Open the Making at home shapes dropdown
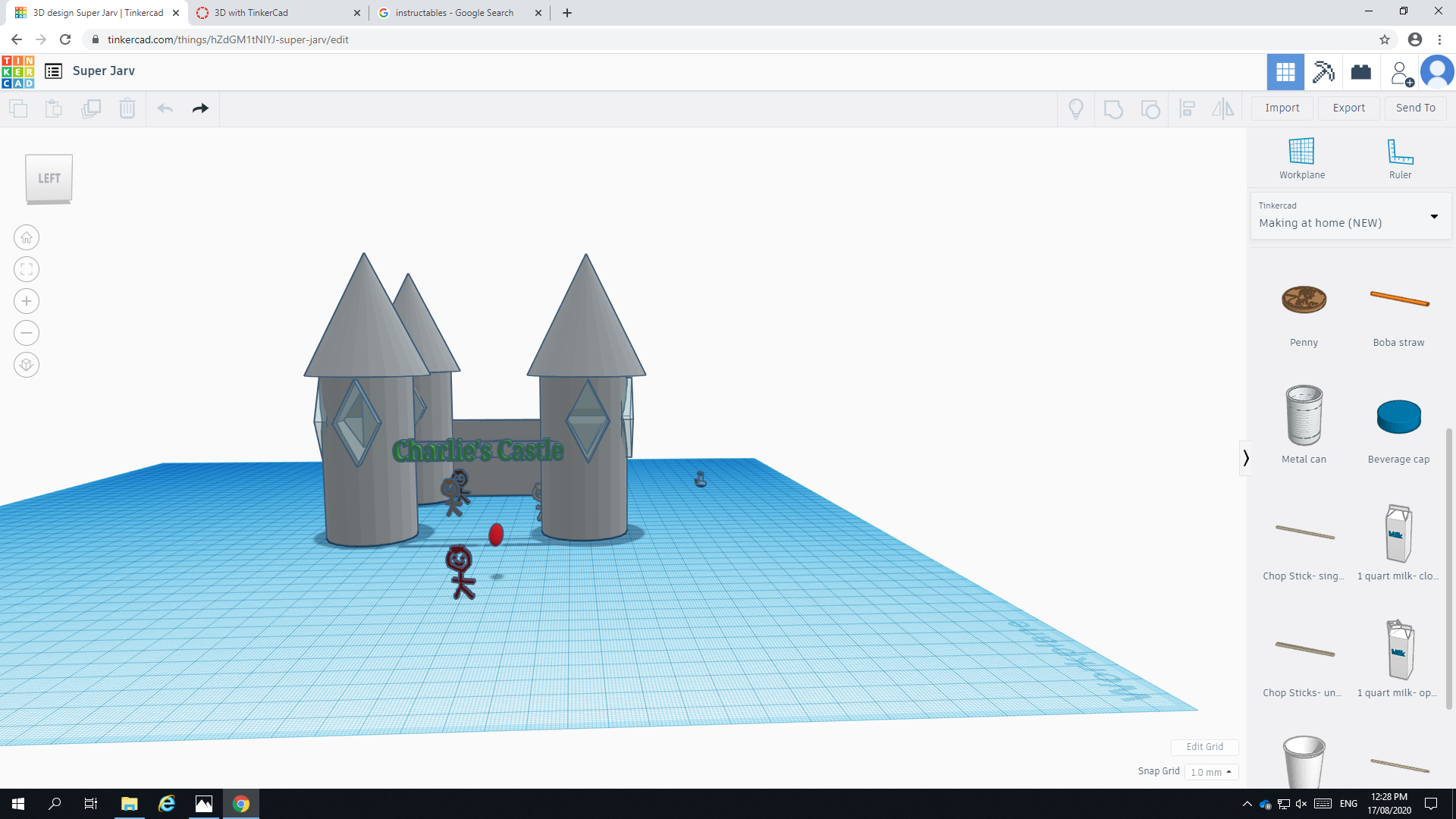This screenshot has width=1456, height=819. (1351, 216)
